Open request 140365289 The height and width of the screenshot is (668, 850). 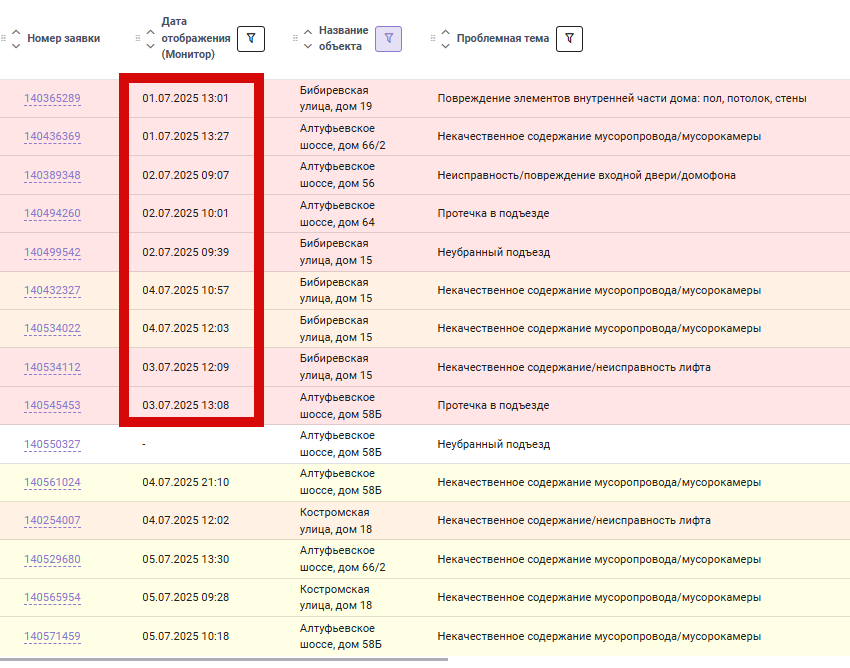pos(53,98)
